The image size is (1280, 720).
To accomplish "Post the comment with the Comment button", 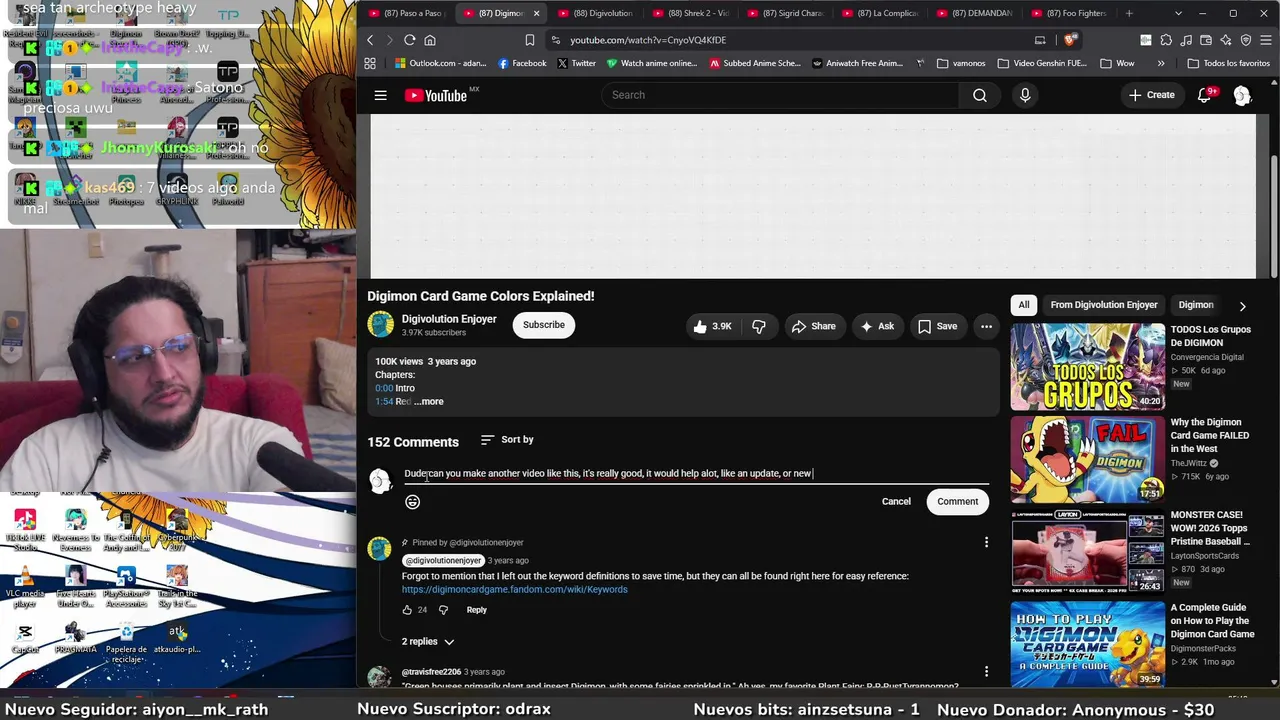I will [958, 502].
